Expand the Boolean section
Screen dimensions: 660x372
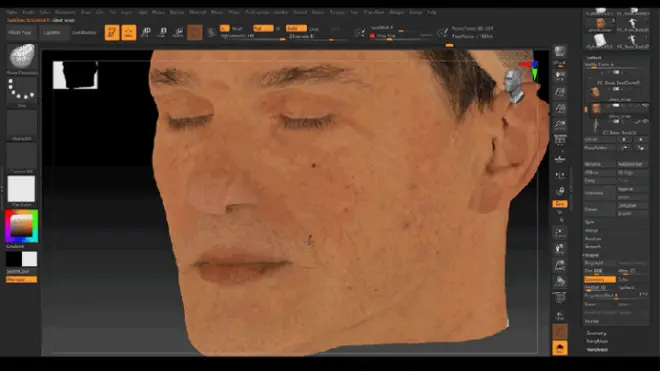coord(593,239)
